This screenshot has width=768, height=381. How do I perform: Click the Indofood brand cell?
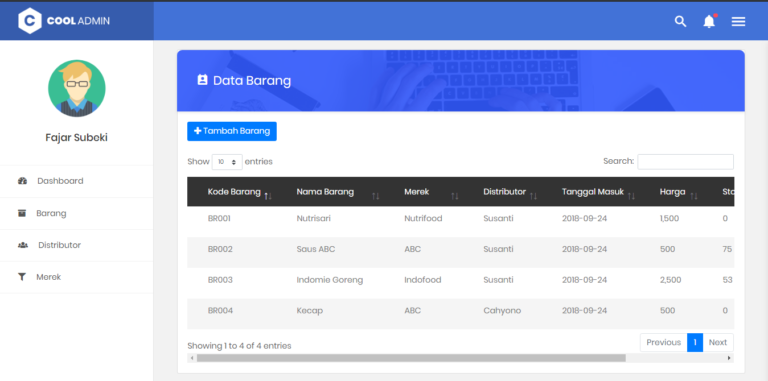[x=423, y=280]
